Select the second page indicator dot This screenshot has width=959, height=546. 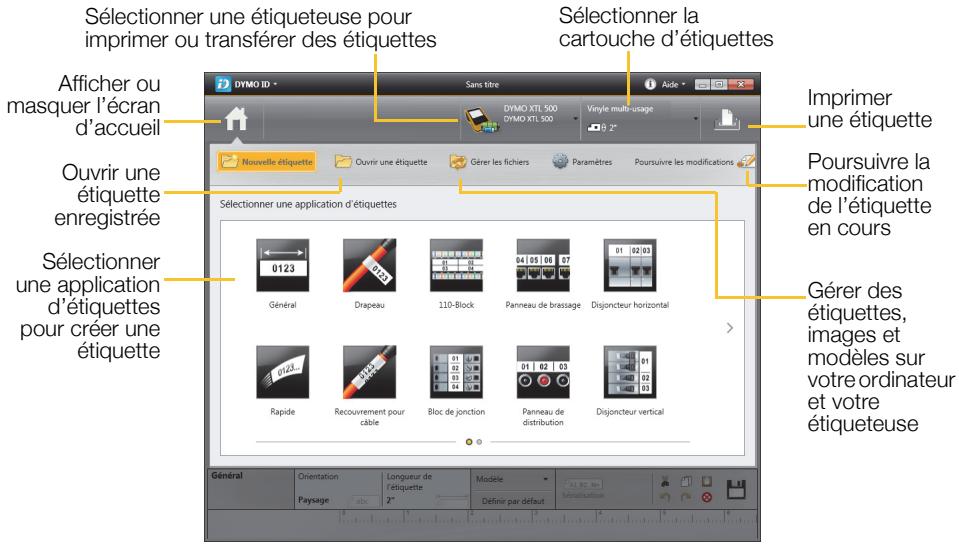(x=479, y=441)
